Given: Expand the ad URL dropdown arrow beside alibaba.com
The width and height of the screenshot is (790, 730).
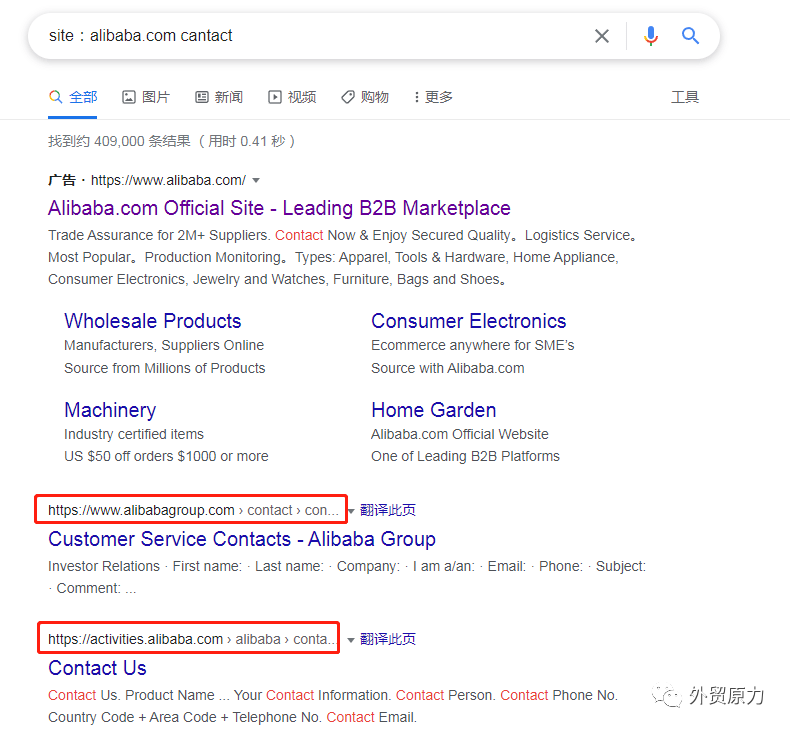Looking at the screenshot, I should tap(256, 180).
